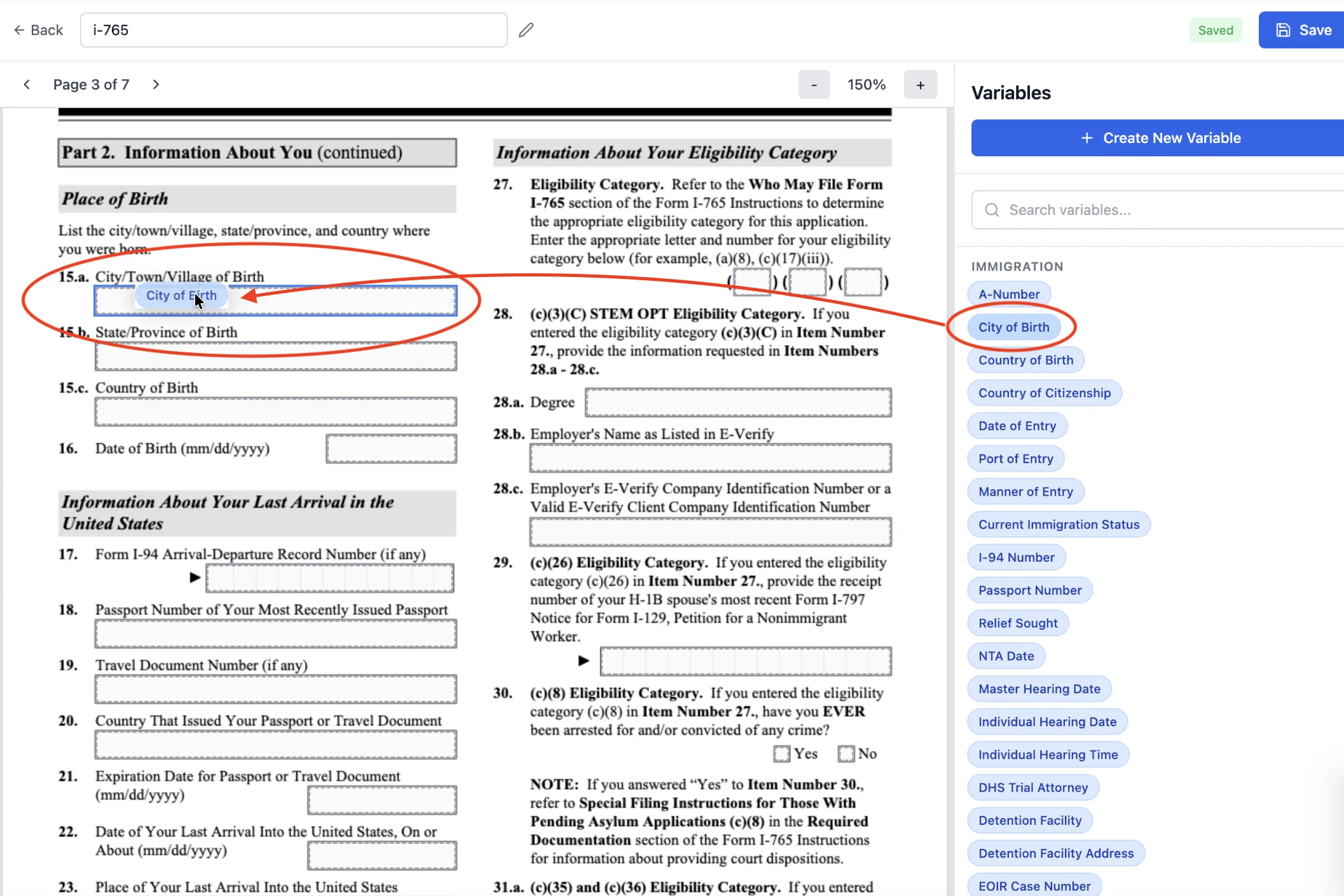Image resolution: width=1344 pixels, height=896 pixels.
Task: Click the search magnifier icon in variables
Action: 992,210
